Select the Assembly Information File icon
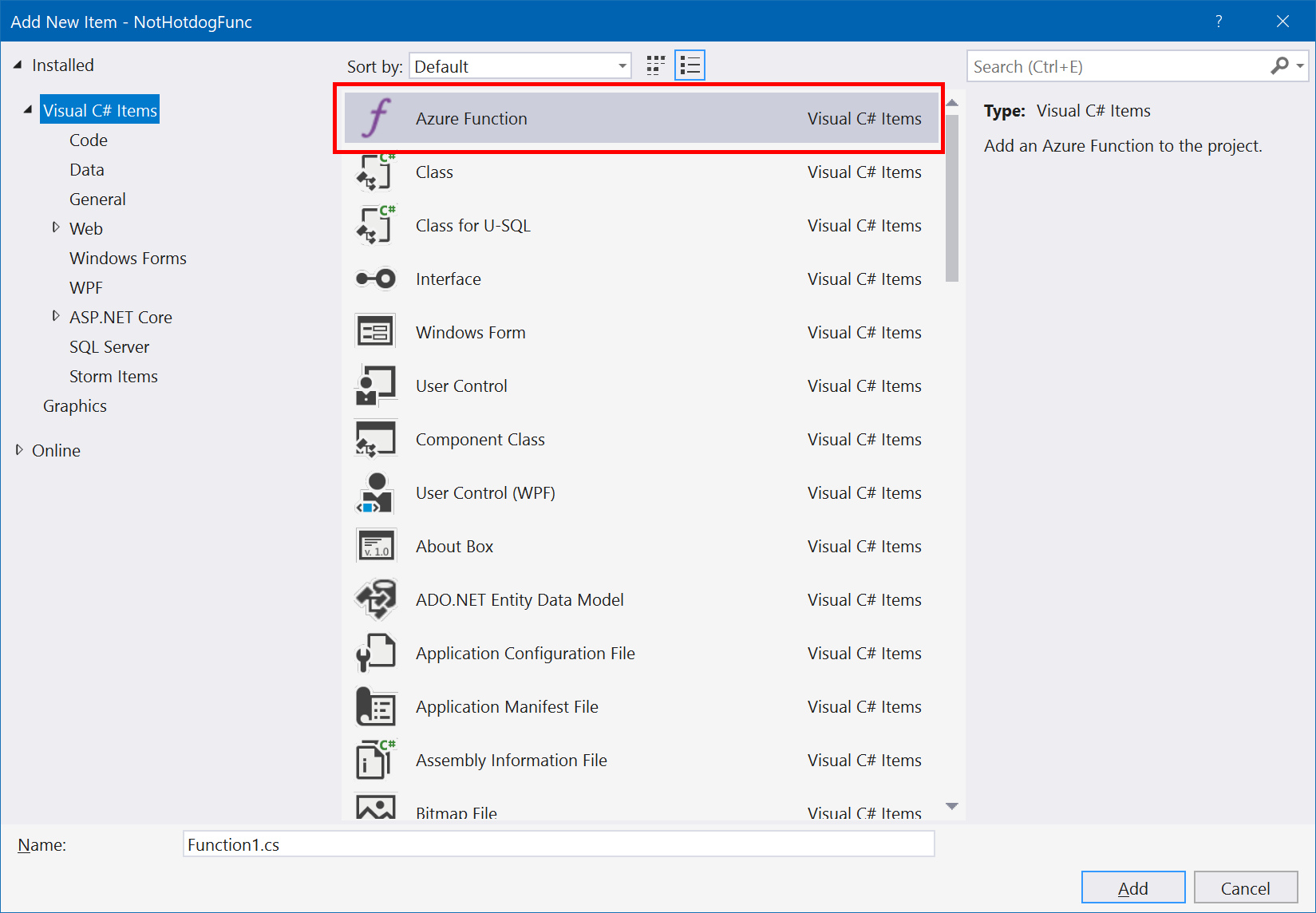 [375, 760]
